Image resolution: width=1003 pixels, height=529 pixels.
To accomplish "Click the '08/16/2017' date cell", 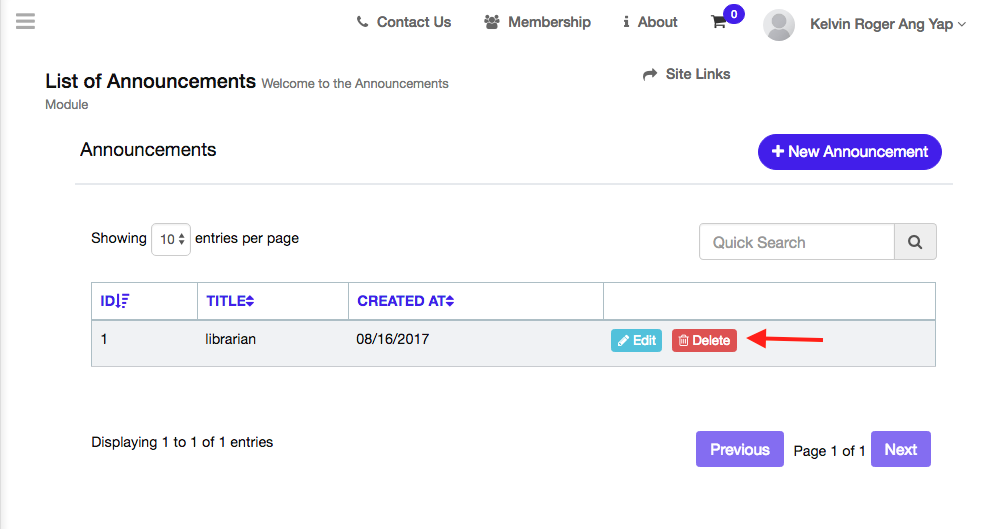I will click(x=393, y=339).
